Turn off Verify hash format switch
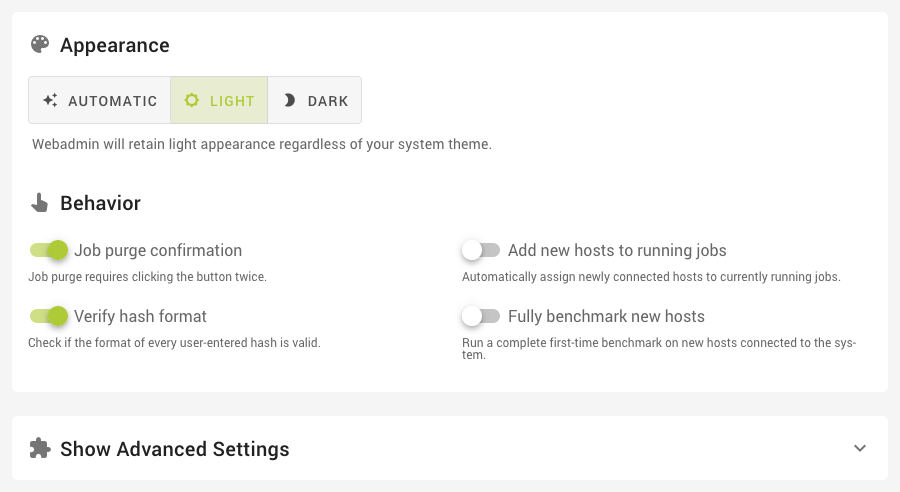Screen dimensions: 900x492 pyautogui.click(x=48, y=316)
